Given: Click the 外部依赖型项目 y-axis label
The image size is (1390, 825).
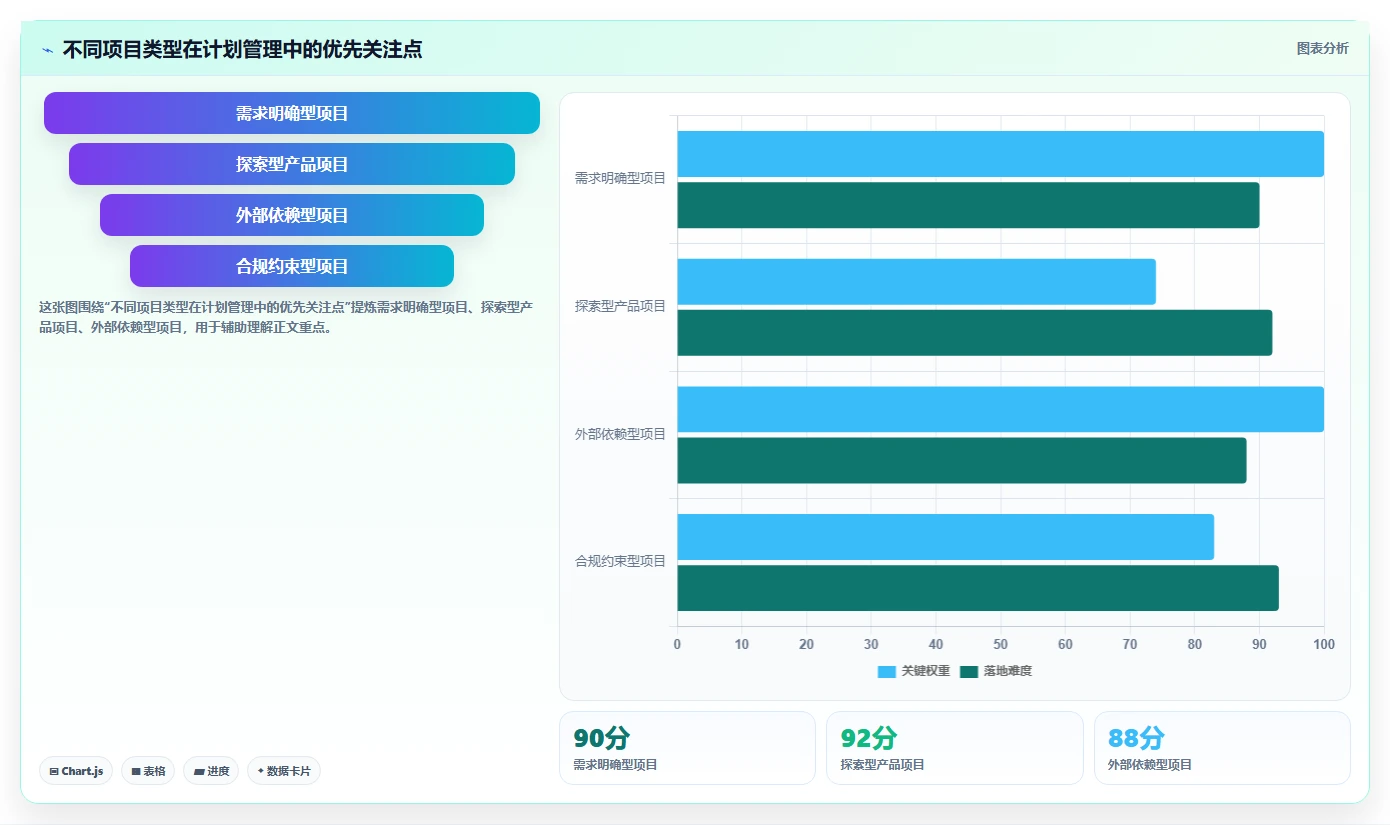Looking at the screenshot, I should click(x=620, y=435).
